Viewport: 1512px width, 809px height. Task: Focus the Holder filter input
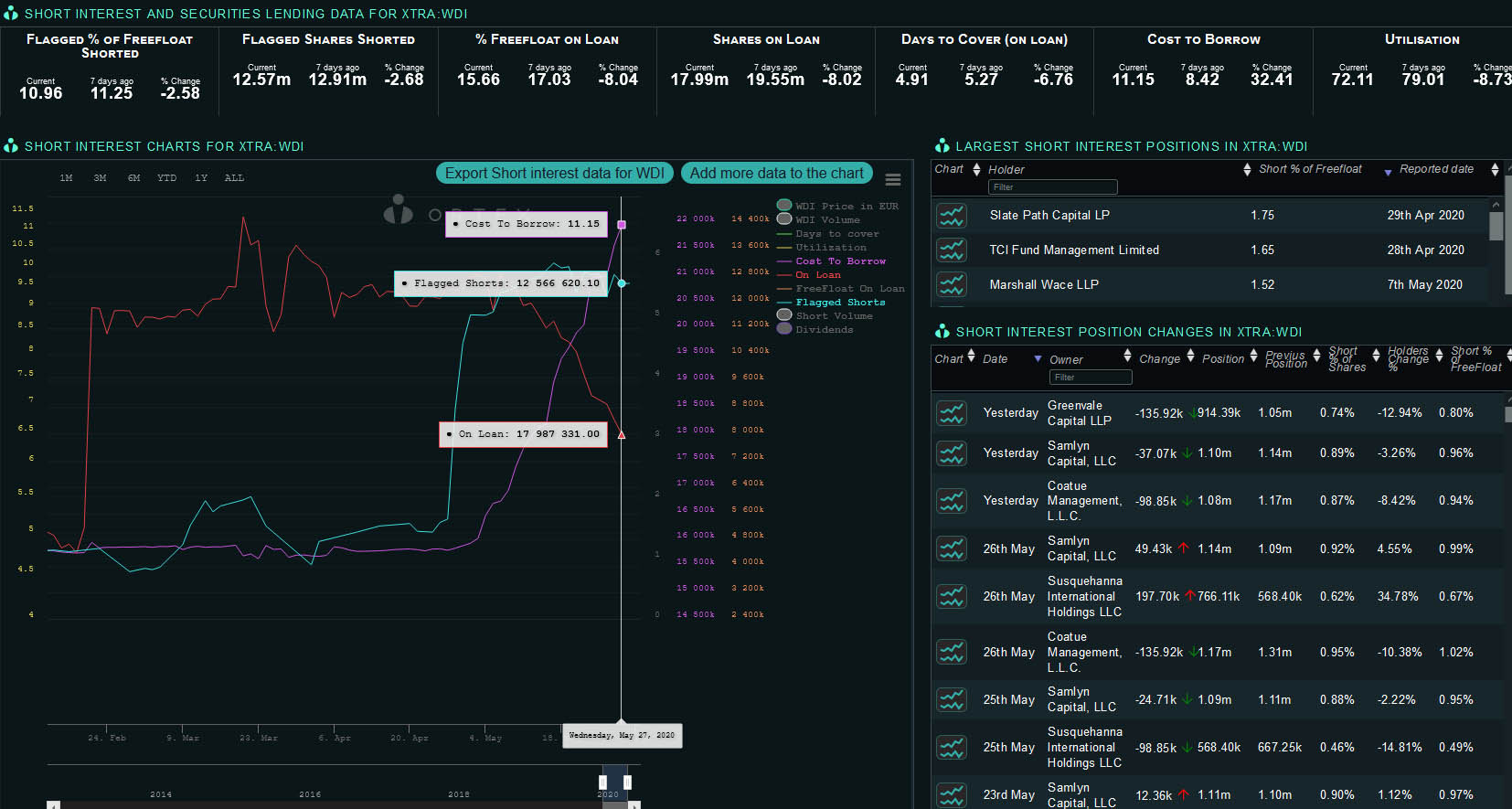point(1053,187)
